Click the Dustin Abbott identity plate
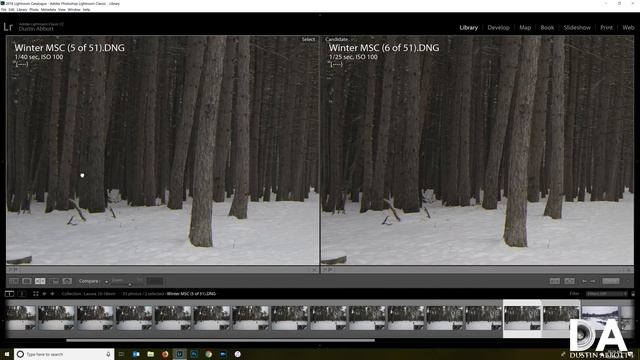This screenshot has height=360, width=640. coord(41,27)
